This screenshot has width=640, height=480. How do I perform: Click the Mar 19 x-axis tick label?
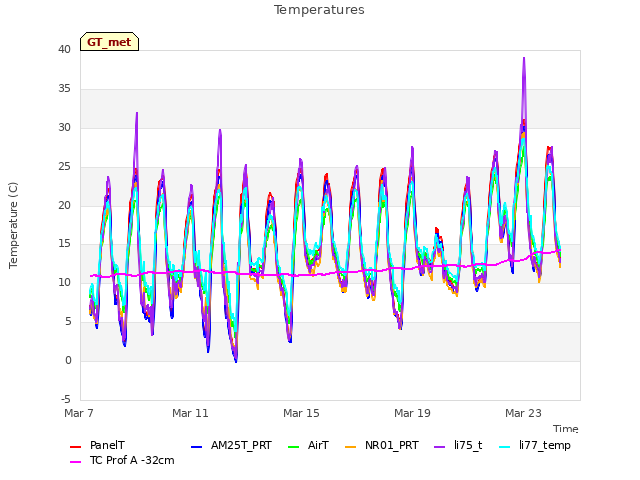click(x=412, y=413)
